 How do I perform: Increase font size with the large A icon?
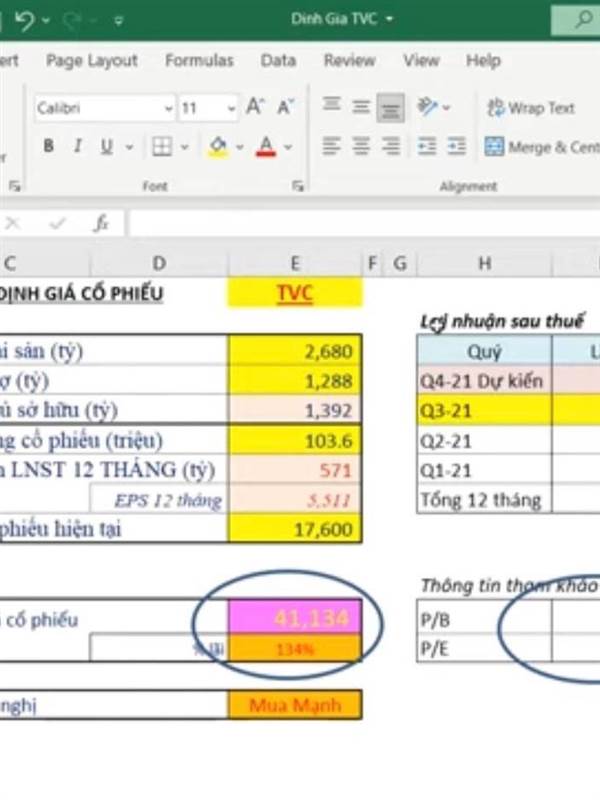click(255, 107)
